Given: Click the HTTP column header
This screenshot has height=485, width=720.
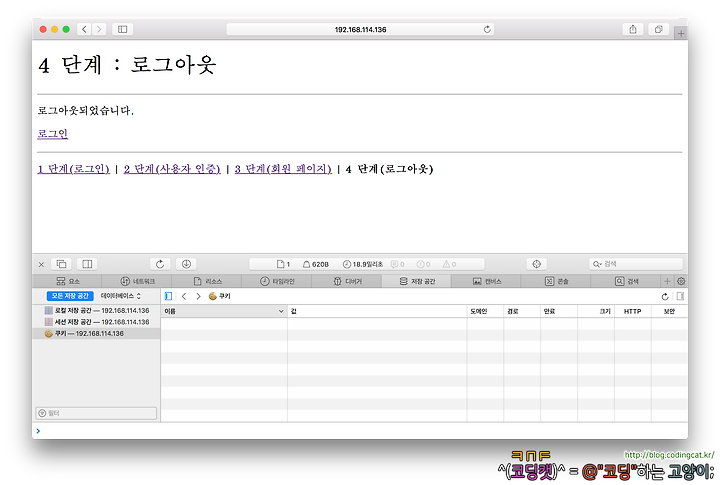Looking at the screenshot, I should pyautogui.click(x=633, y=311).
